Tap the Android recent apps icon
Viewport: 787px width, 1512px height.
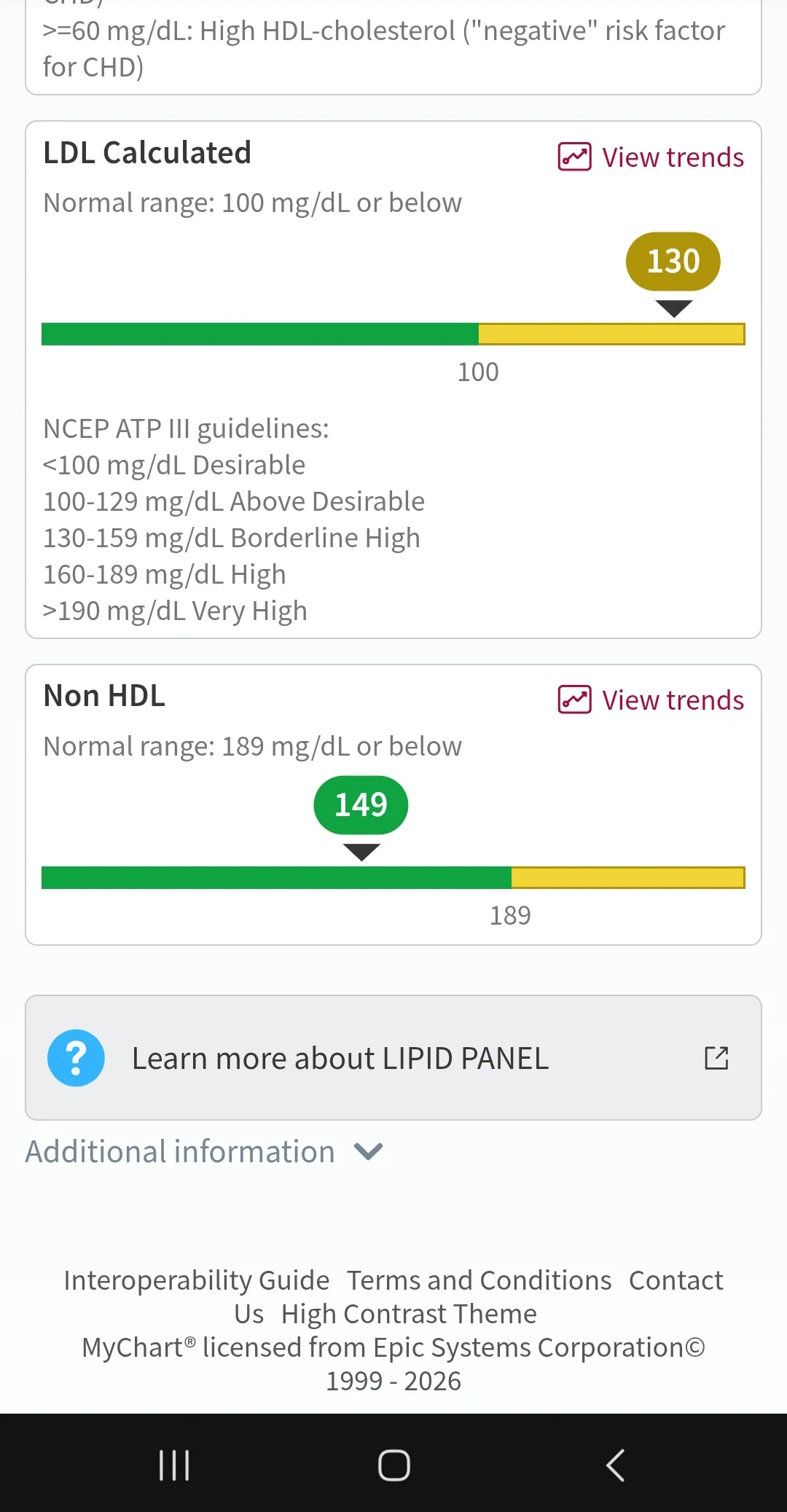click(174, 1465)
